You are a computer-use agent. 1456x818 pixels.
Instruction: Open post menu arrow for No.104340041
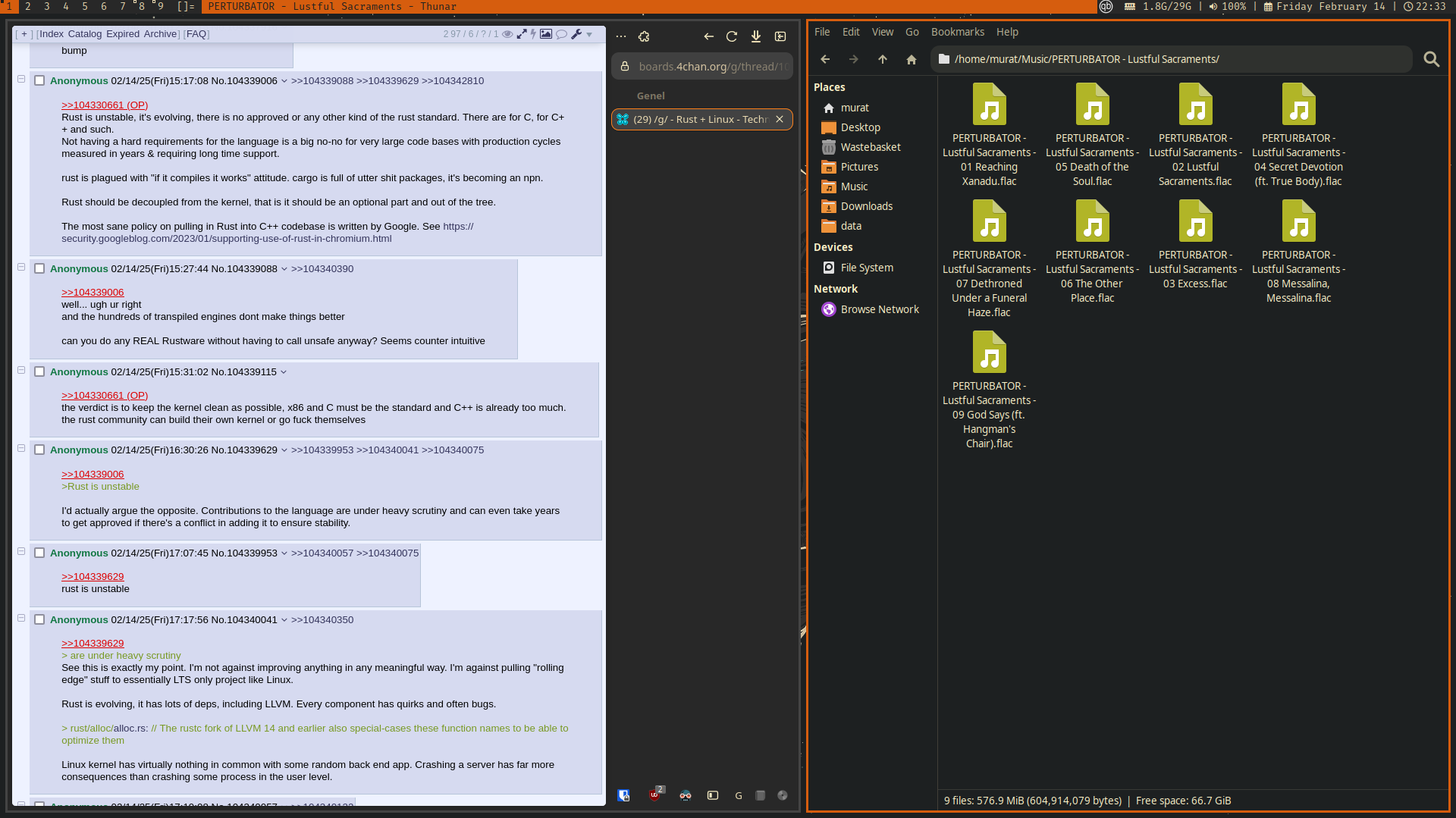pos(284,620)
